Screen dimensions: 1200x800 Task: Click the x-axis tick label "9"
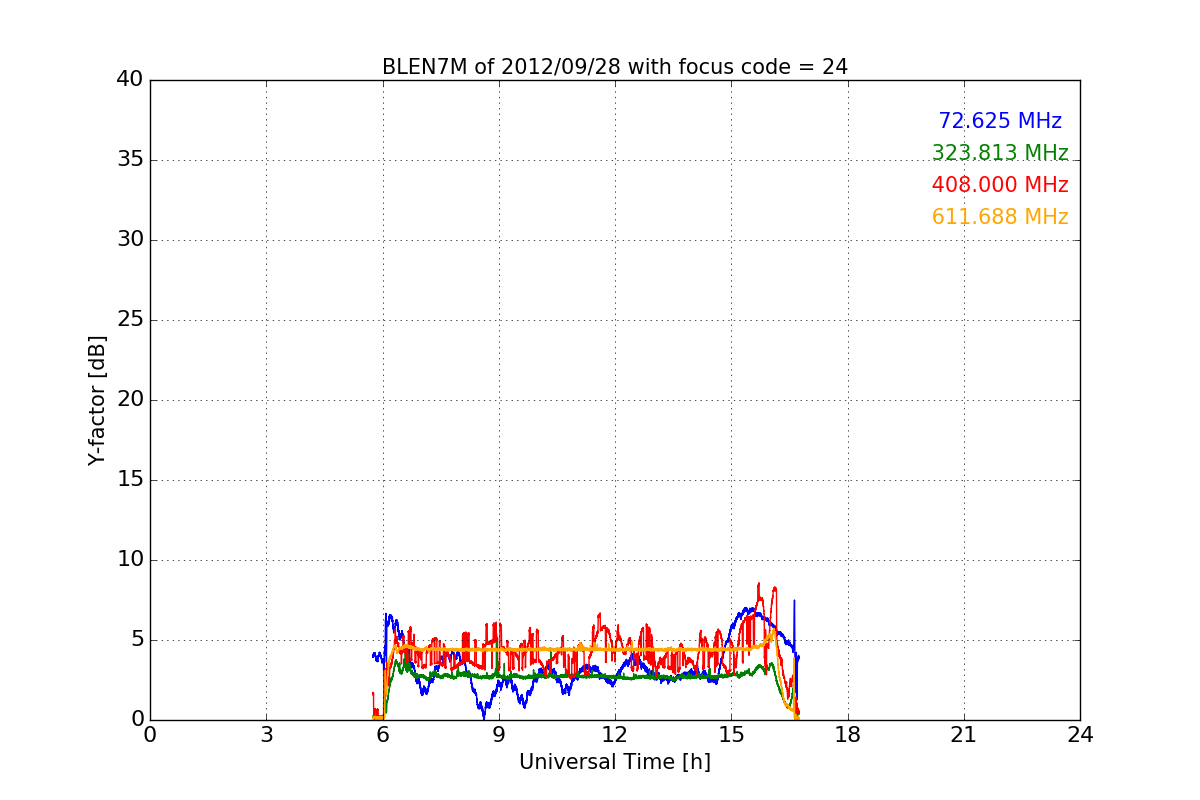click(499, 735)
